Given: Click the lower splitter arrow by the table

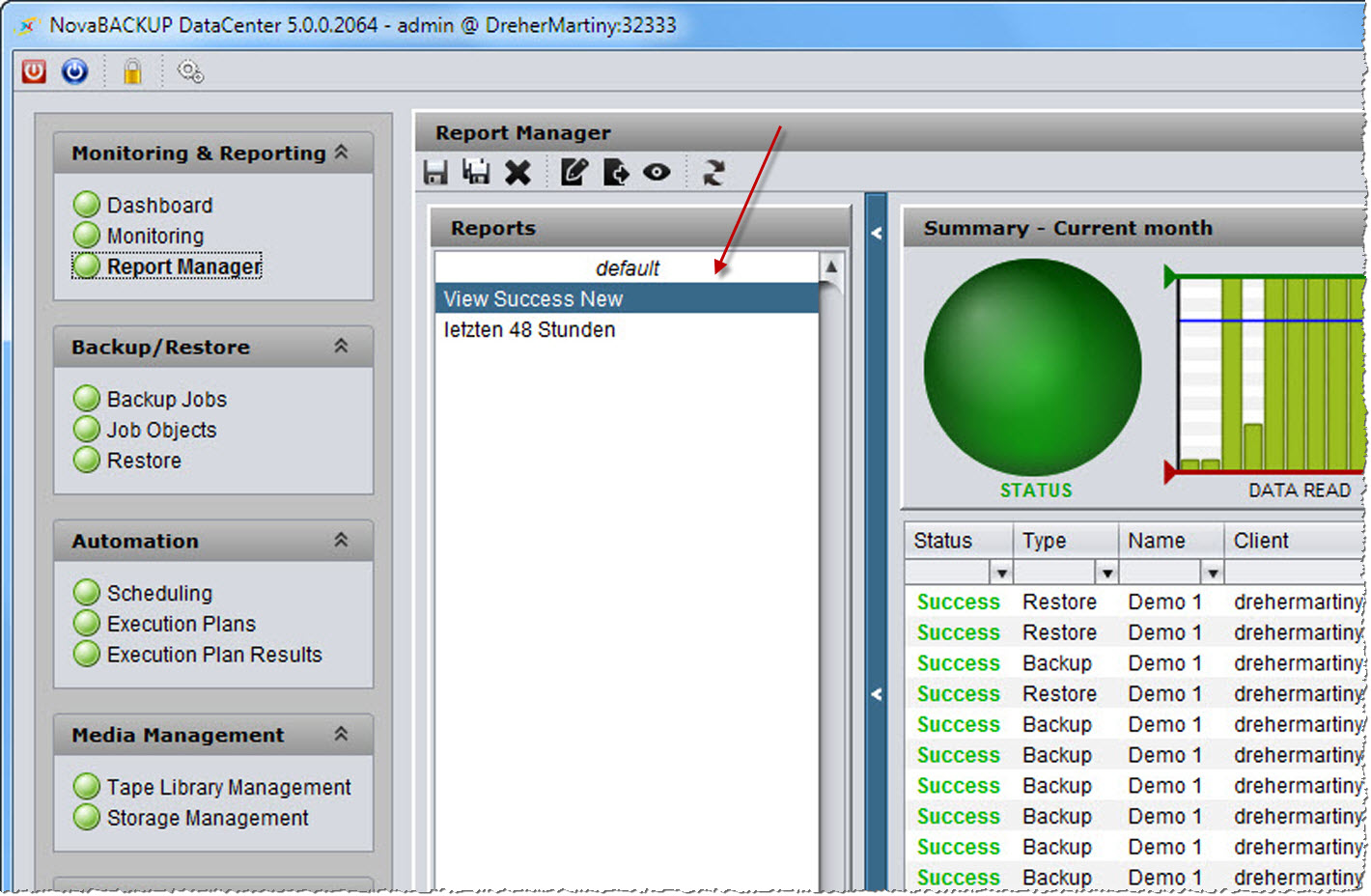Looking at the screenshot, I should pyautogui.click(x=877, y=694).
